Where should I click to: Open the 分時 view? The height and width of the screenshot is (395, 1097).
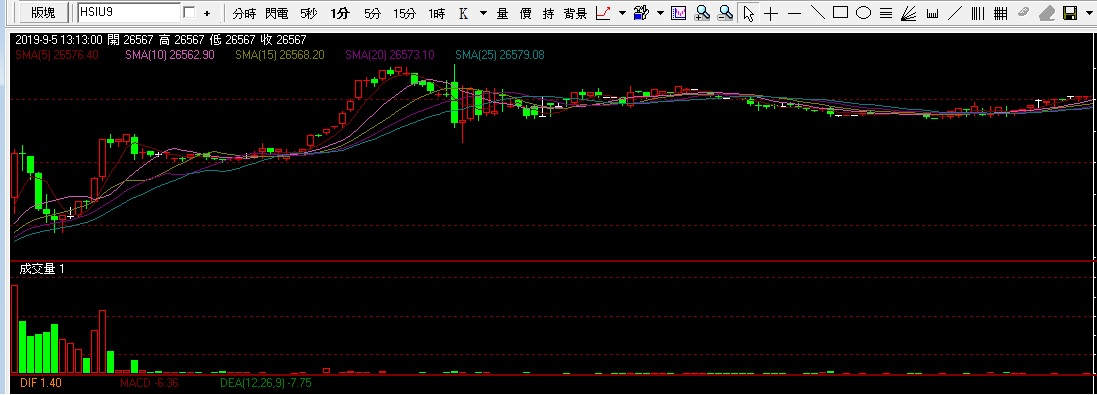[x=244, y=13]
